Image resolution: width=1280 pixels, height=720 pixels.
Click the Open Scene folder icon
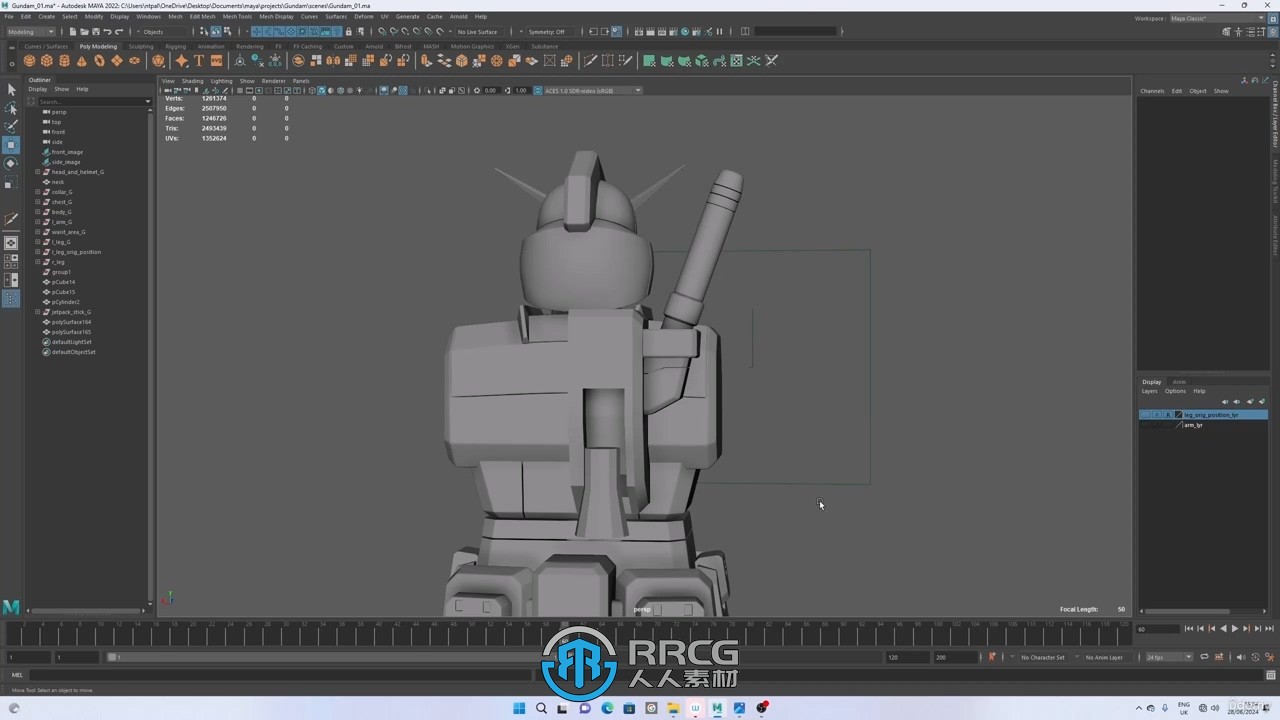click(x=84, y=32)
